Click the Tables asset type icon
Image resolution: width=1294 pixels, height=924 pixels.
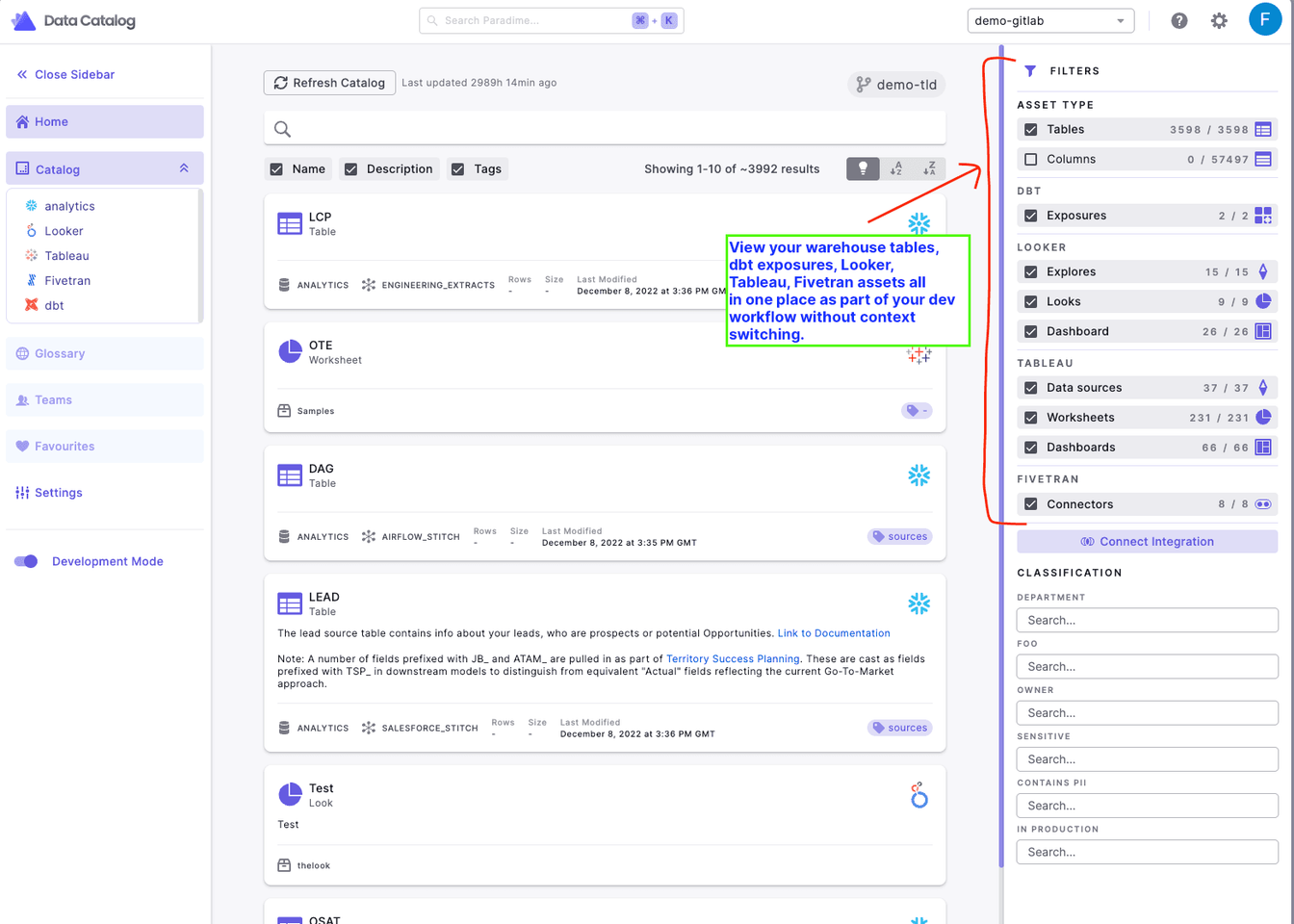[1263, 129]
